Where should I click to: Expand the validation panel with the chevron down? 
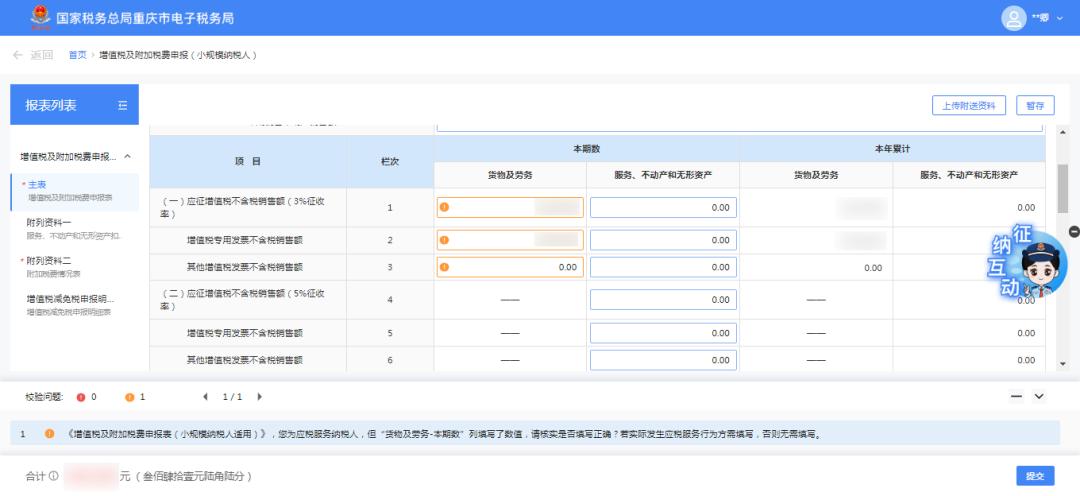1039,397
